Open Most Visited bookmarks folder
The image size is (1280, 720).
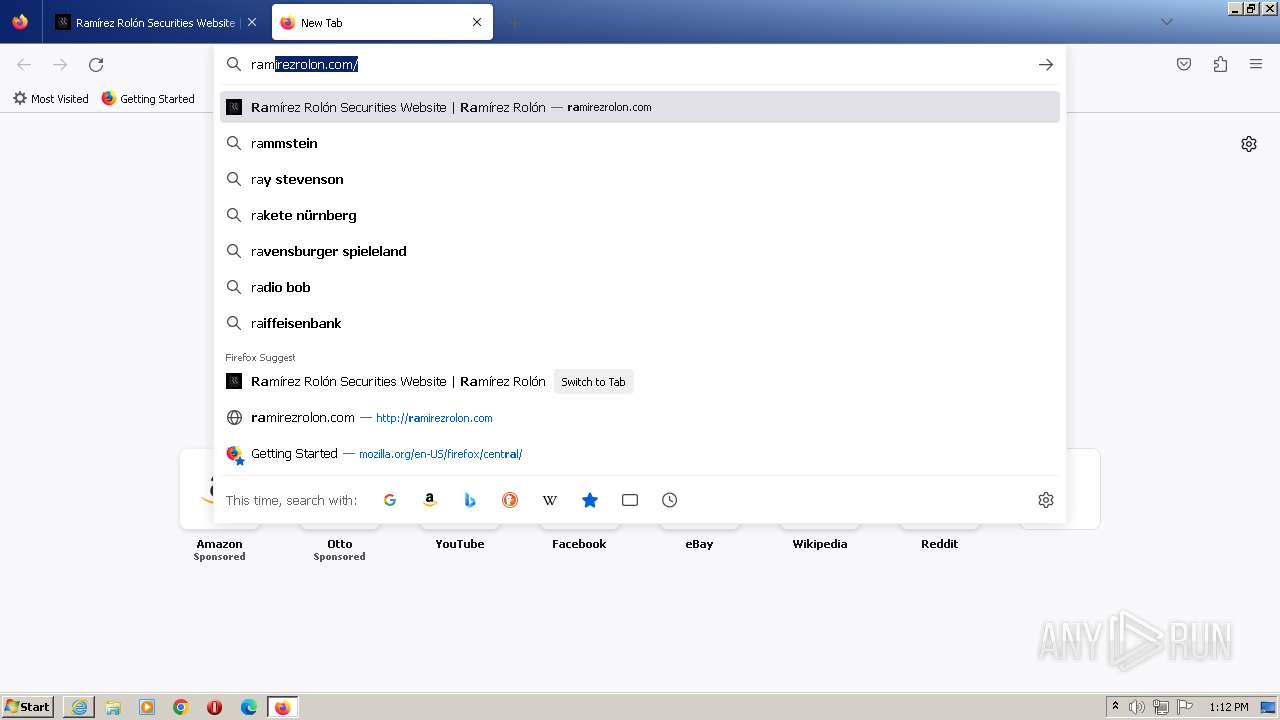coord(50,99)
